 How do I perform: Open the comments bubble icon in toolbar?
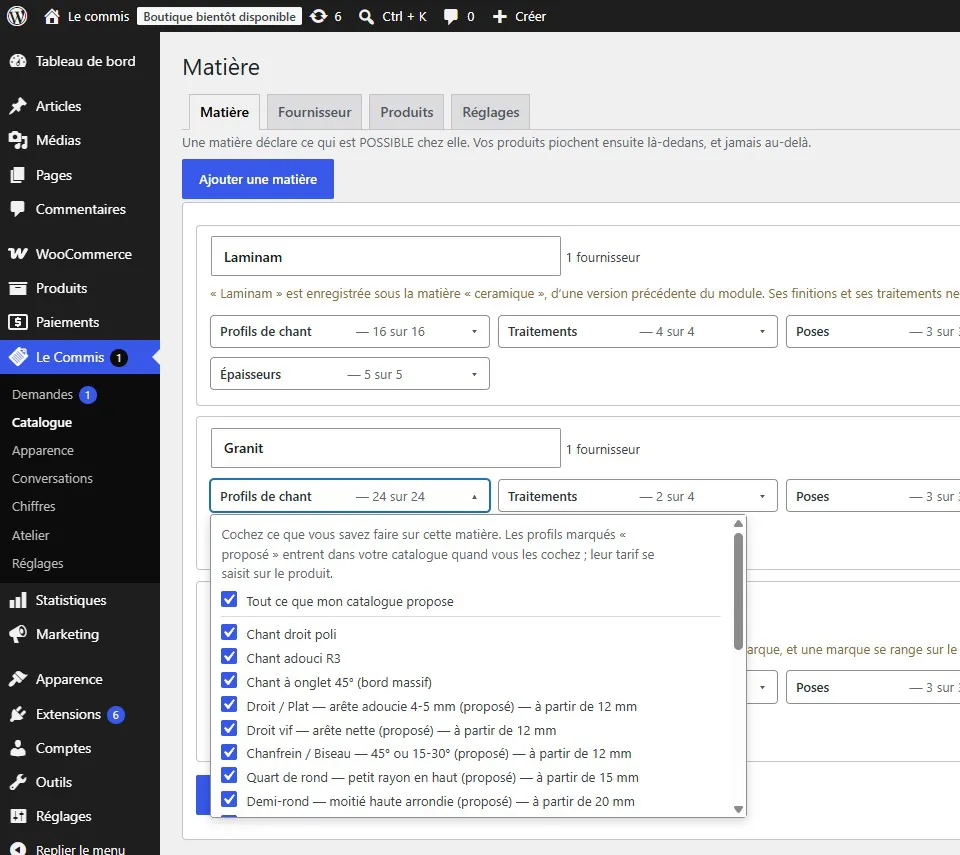pos(451,17)
